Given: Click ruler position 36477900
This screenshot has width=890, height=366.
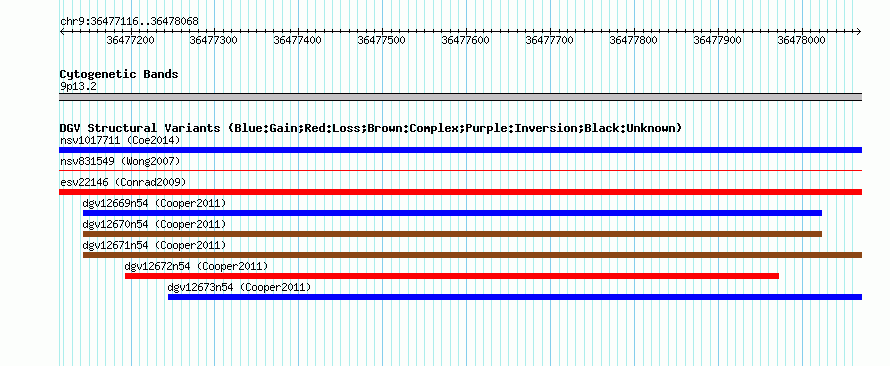Looking at the screenshot, I should (x=718, y=40).
